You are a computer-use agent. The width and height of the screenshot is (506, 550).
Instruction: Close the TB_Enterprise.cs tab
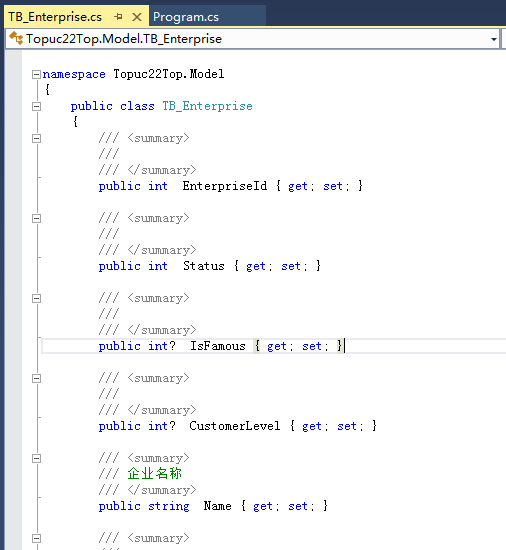(137, 16)
